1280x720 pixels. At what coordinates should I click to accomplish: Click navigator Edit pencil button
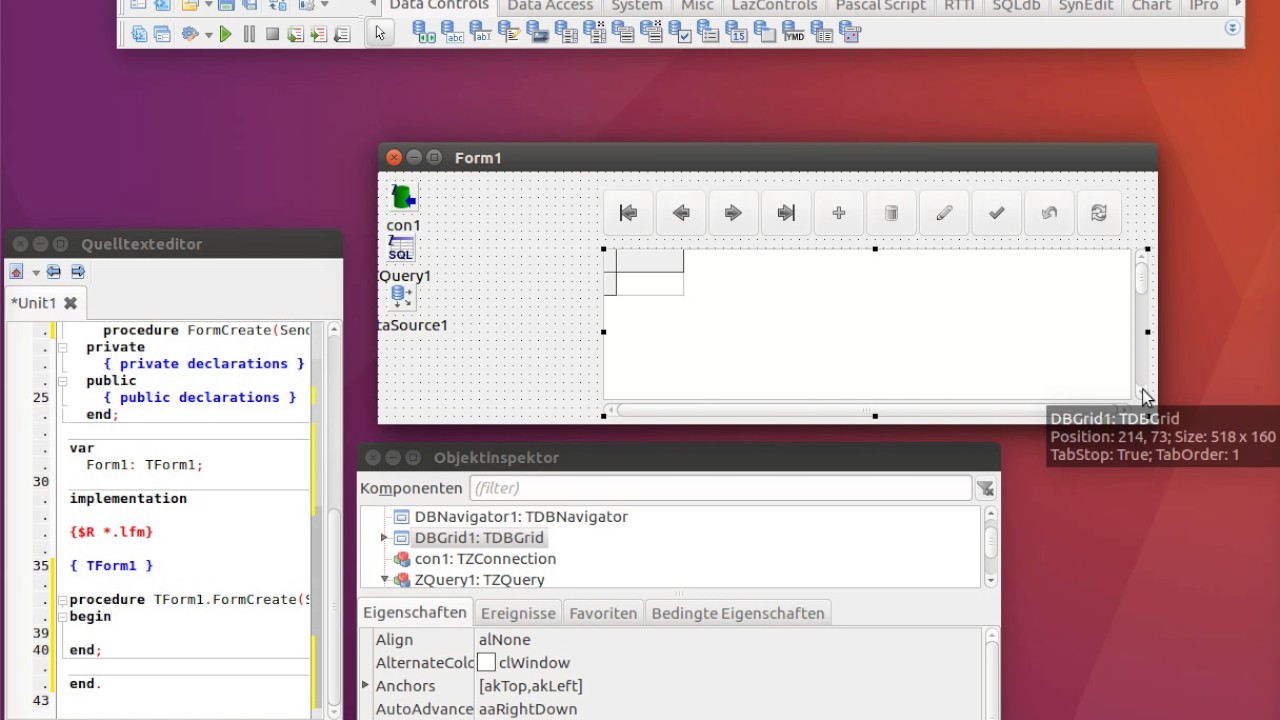[944, 213]
